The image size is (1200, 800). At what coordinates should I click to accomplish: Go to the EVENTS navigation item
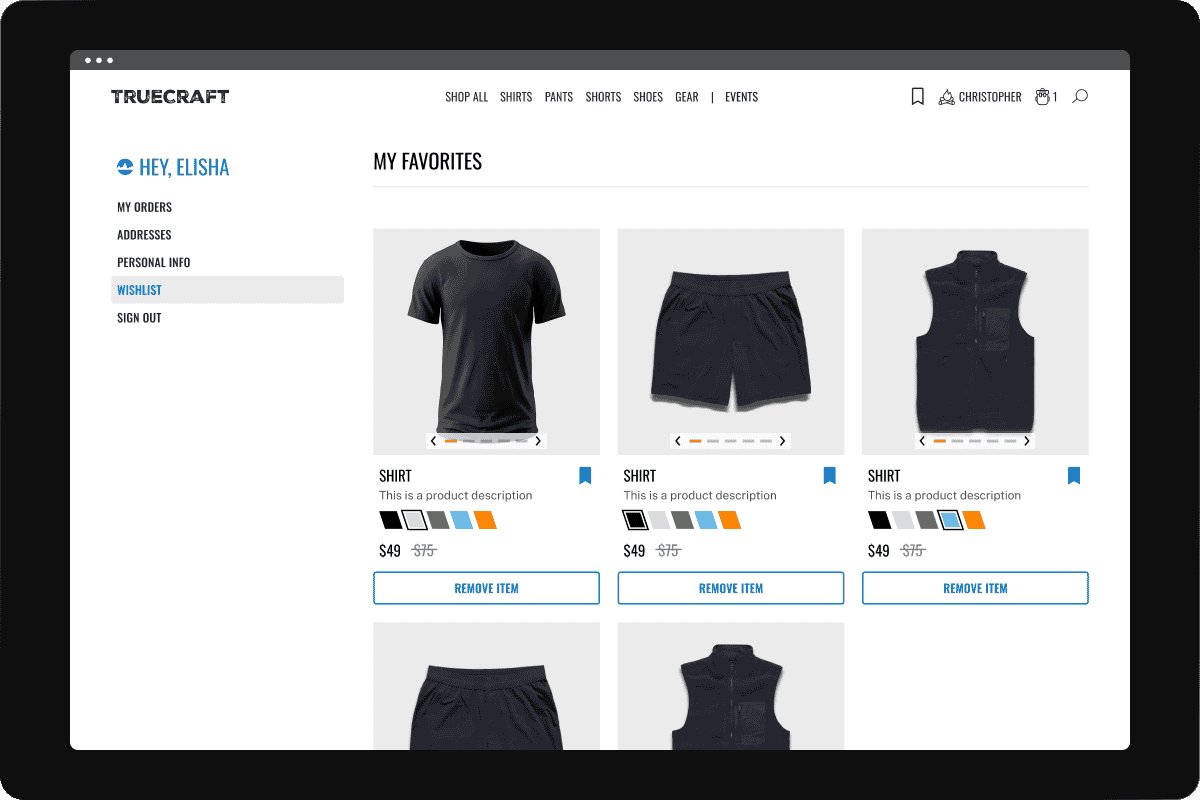(x=742, y=97)
